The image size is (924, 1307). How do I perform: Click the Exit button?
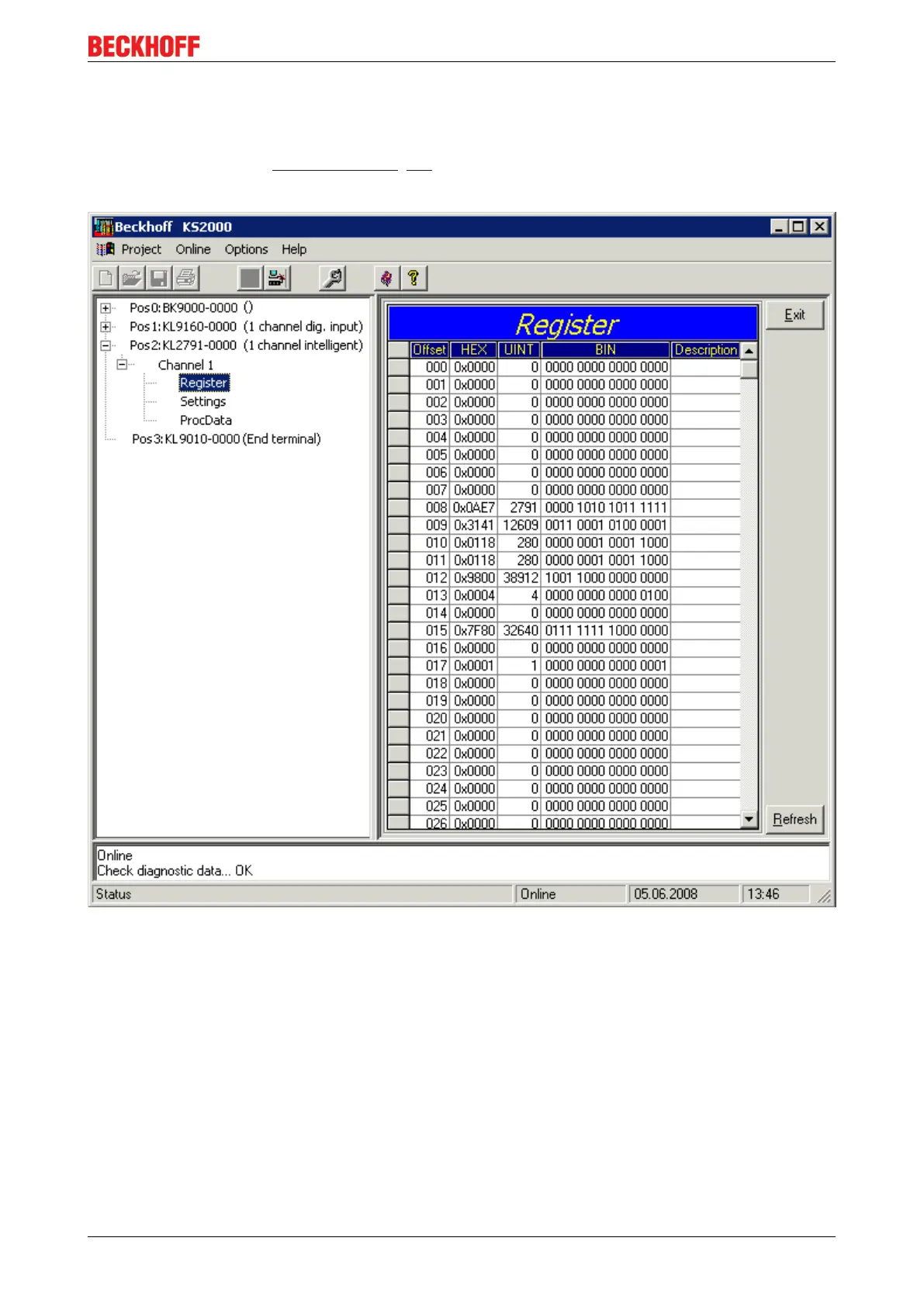pyautogui.click(x=794, y=315)
